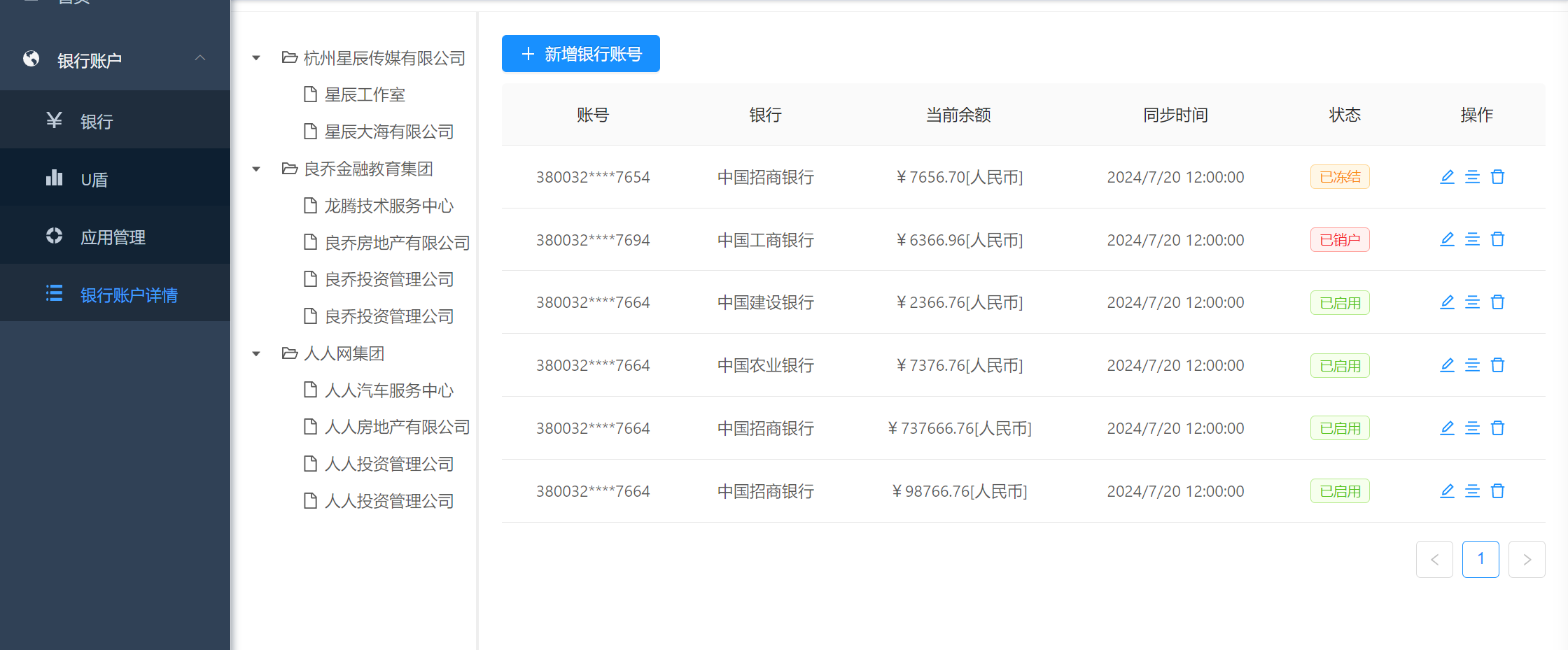Select 人人汽车服务中心 tree item
Image resolution: width=1568 pixels, height=650 pixels.
point(388,390)
